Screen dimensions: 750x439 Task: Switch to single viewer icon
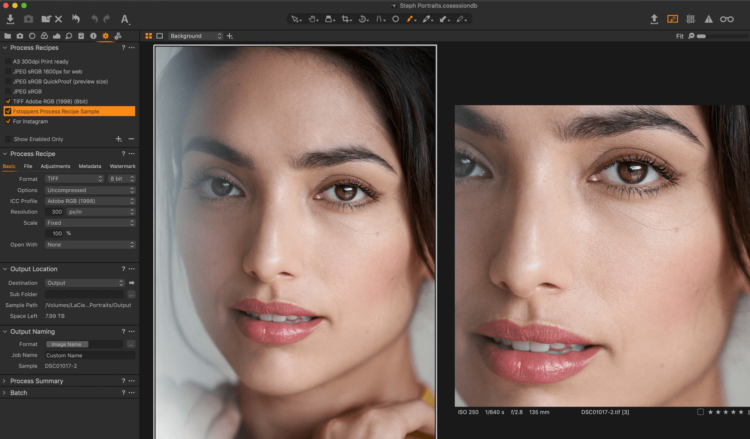[x=160, y=36]
